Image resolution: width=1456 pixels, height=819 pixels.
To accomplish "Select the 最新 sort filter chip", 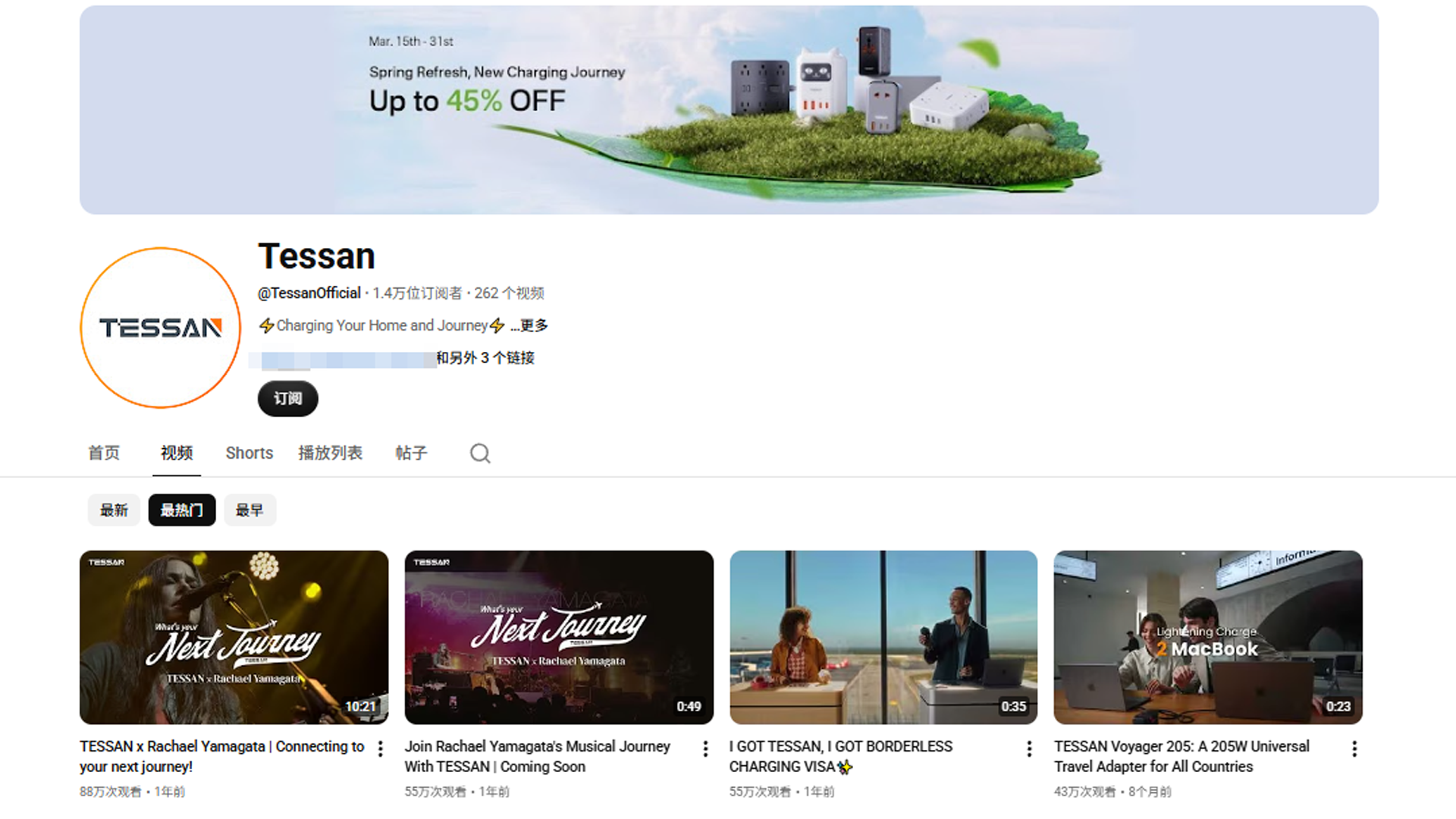I will (x=114, y=510).
